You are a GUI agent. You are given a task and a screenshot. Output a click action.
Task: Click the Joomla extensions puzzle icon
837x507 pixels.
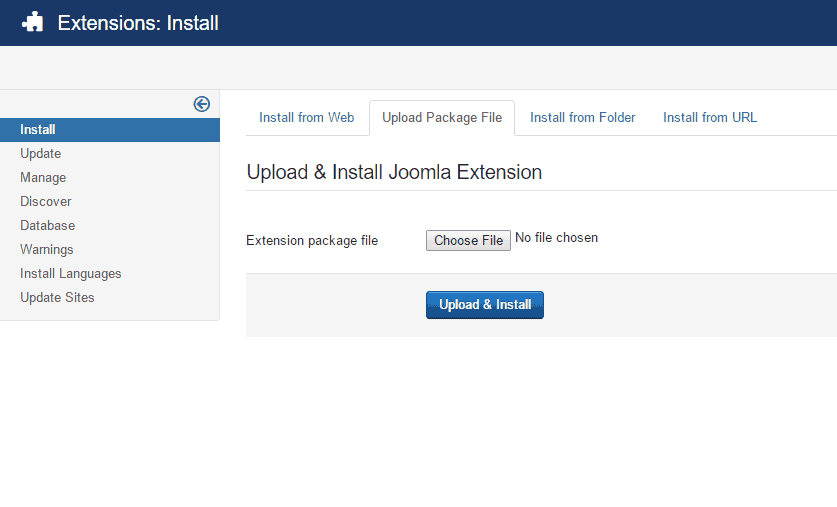tap(32, 22)
